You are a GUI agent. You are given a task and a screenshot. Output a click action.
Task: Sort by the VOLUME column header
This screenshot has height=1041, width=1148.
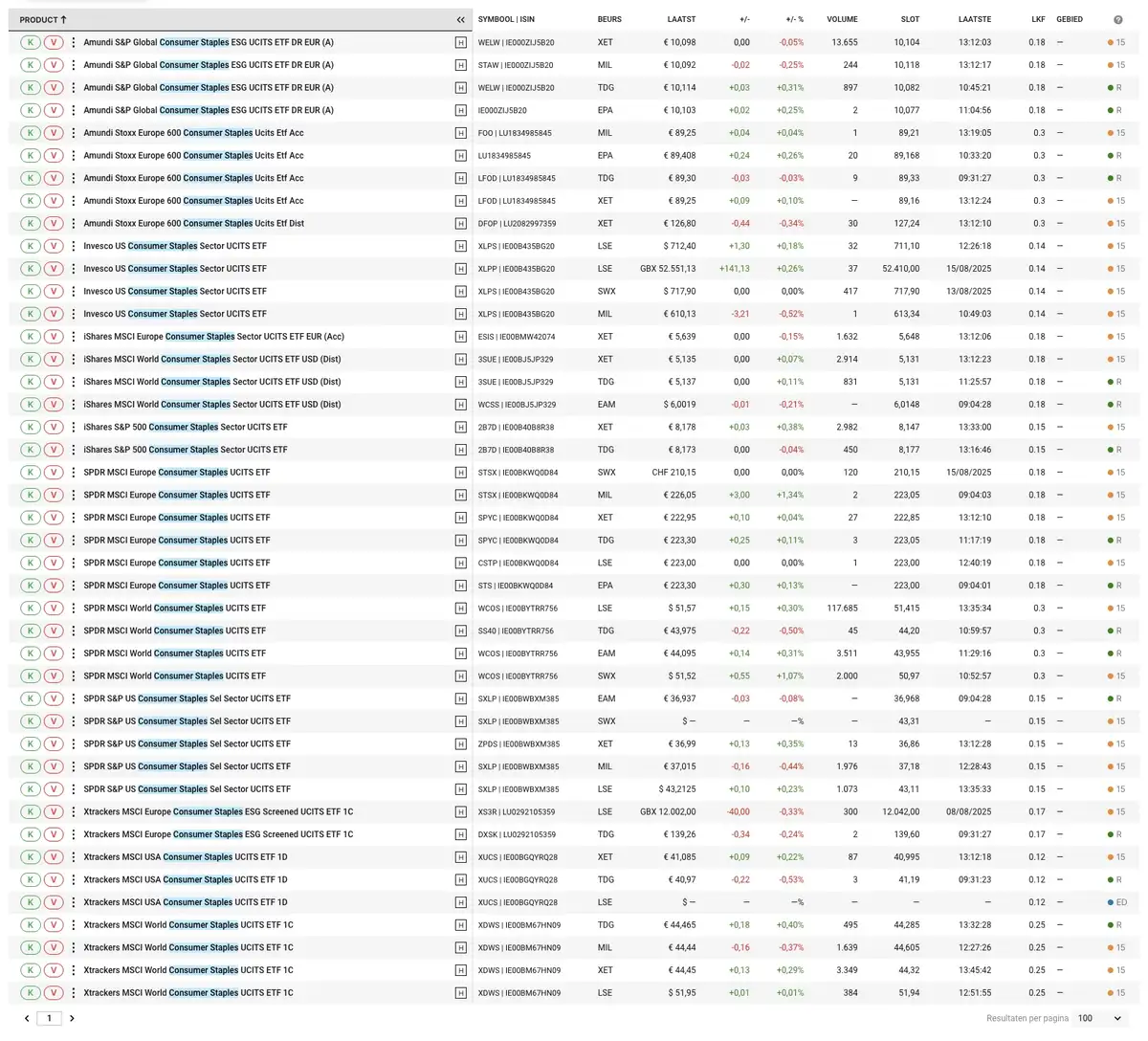(842, 19)
